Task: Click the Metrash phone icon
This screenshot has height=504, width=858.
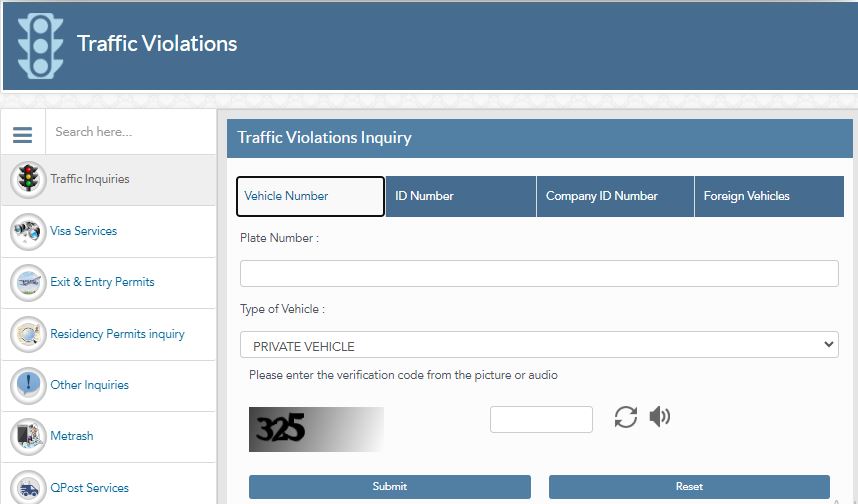Action: pos(28,436)
